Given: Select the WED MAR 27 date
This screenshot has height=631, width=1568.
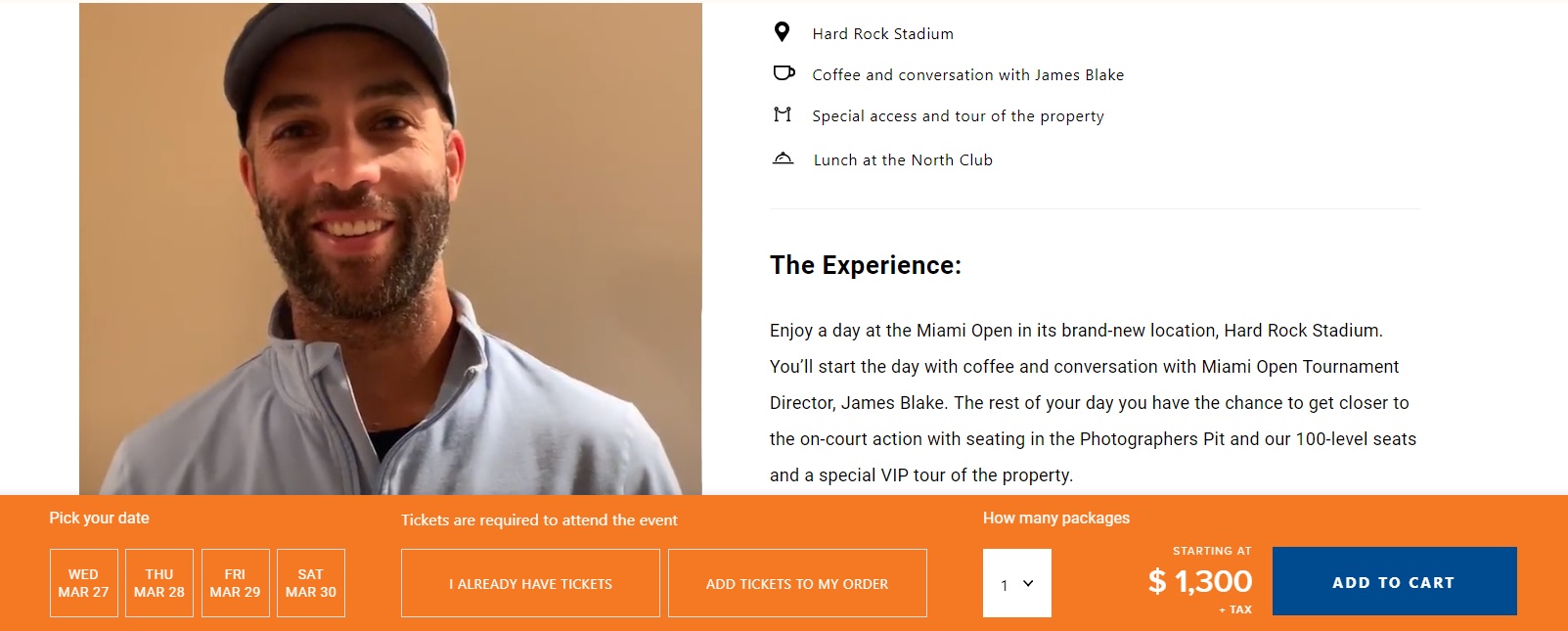Looking at the screenshot, I should click(x=84, y=583).
